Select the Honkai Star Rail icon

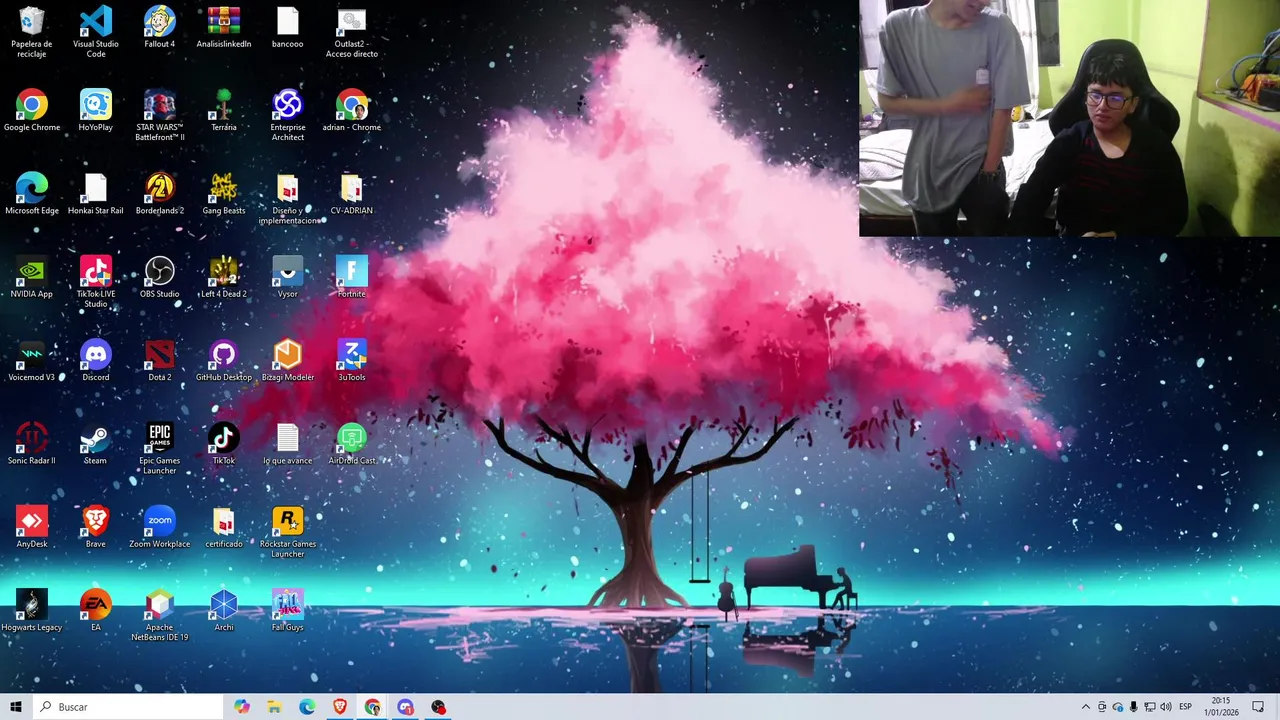pyautogui.click(x=95, y=188)
